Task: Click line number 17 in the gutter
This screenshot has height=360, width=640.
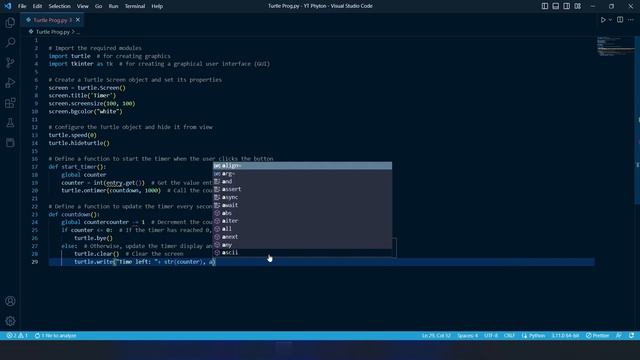Action: pyautogui.click(x=35, y=167)
